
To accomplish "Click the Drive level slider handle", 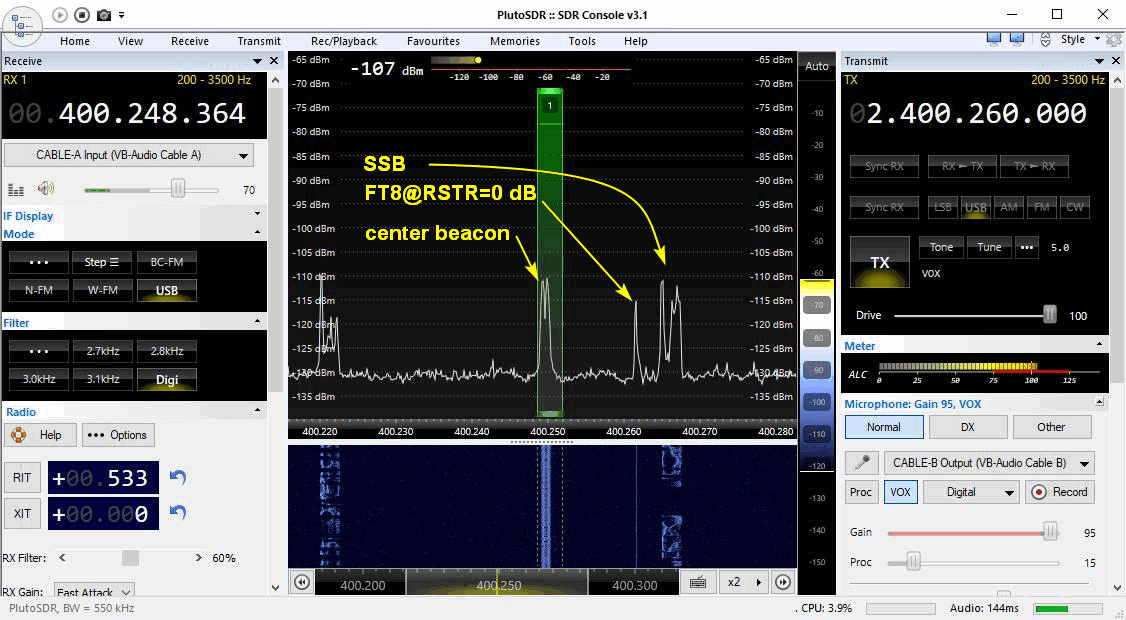I will pyautogui.click(x=1049, y=315).
